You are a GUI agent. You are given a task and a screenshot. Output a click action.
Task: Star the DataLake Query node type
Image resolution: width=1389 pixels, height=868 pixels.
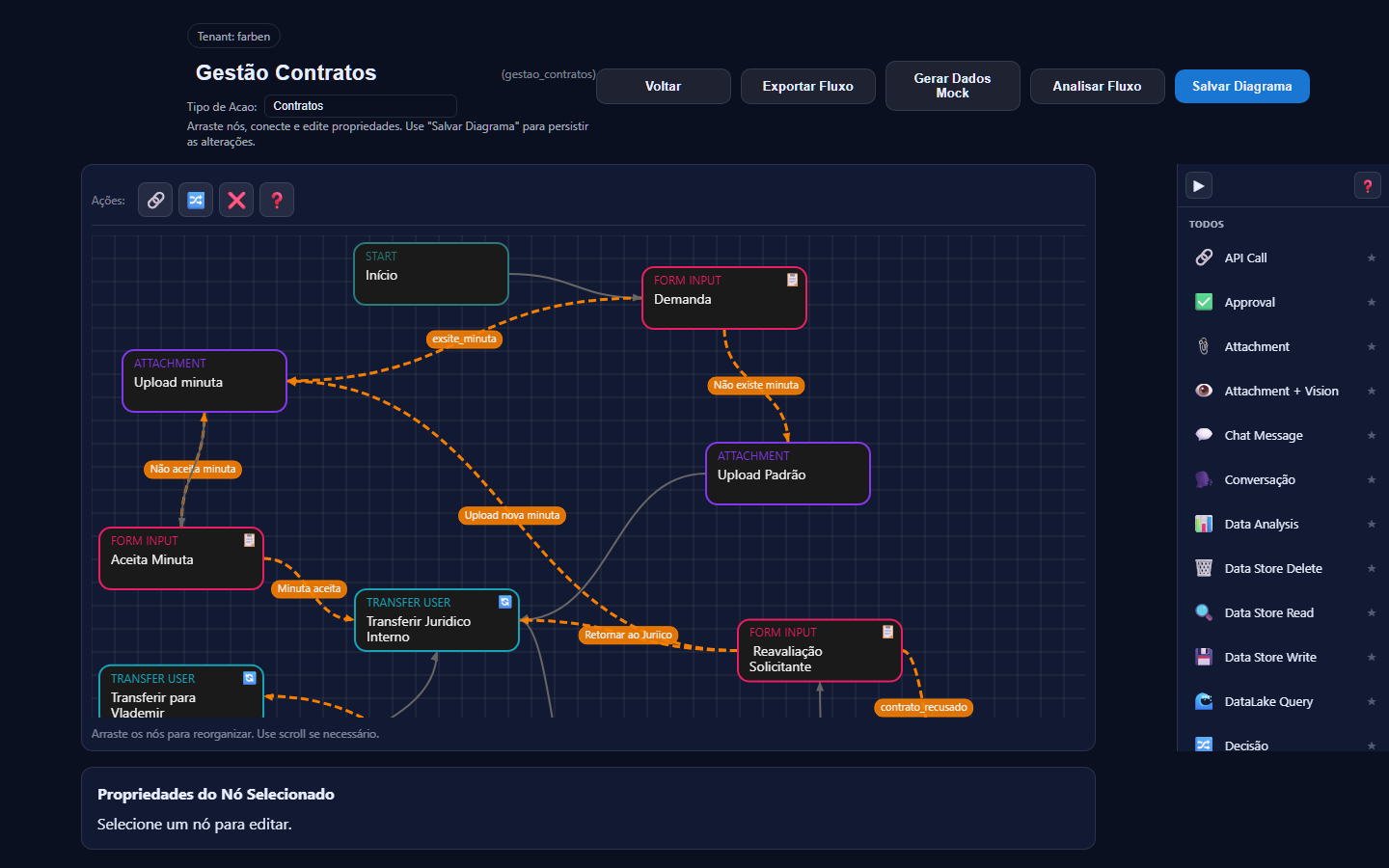point(1372,701)
